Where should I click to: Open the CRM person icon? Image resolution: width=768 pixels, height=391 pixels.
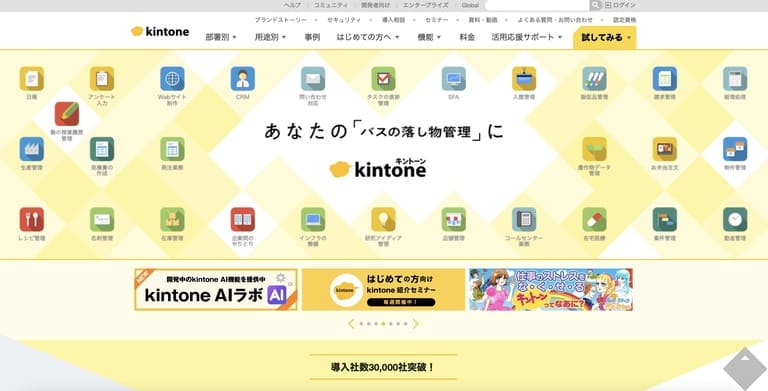coord(243,78)
